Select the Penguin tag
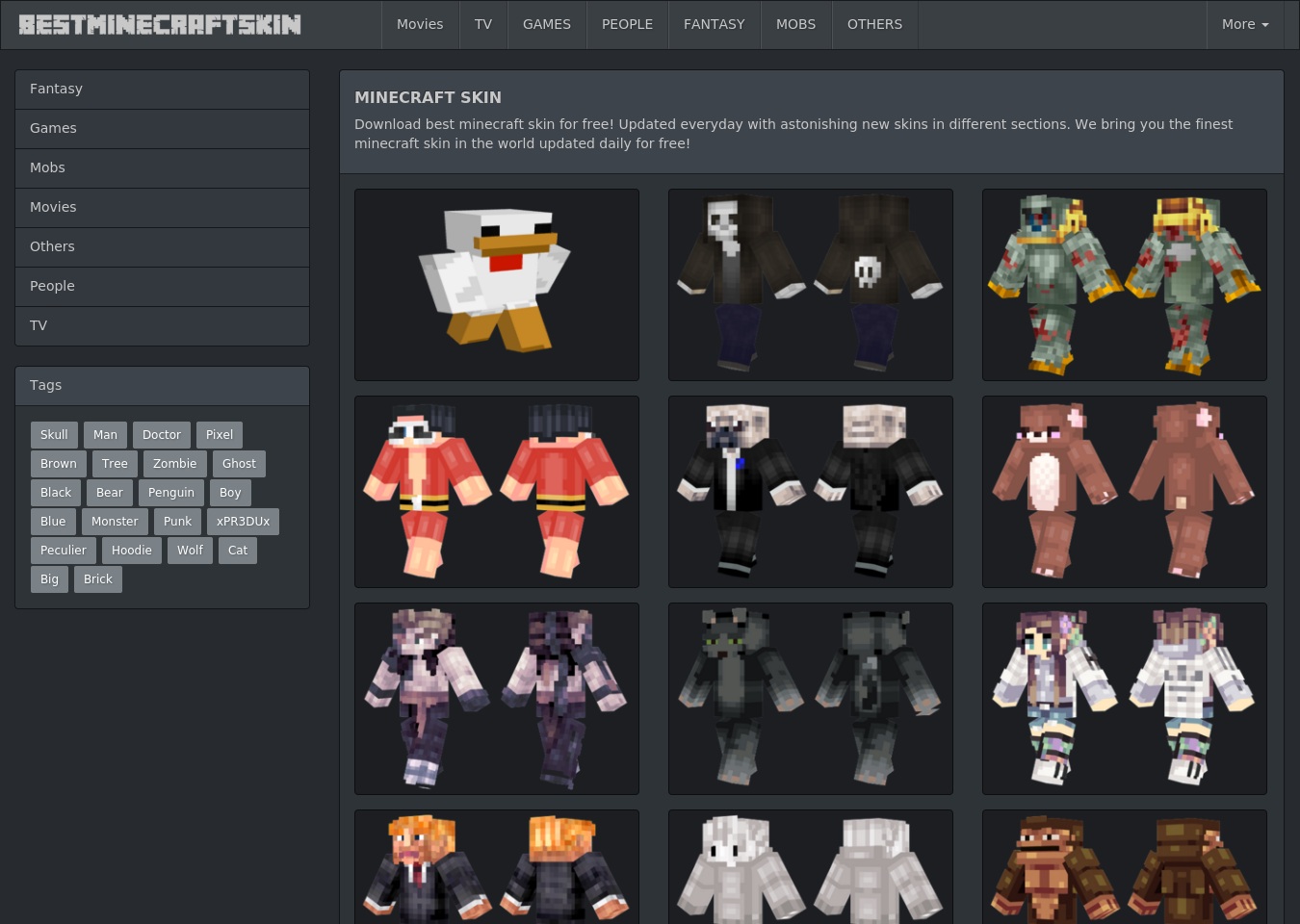This screenshot has height=924, width=1300. (x=171, y=493)
